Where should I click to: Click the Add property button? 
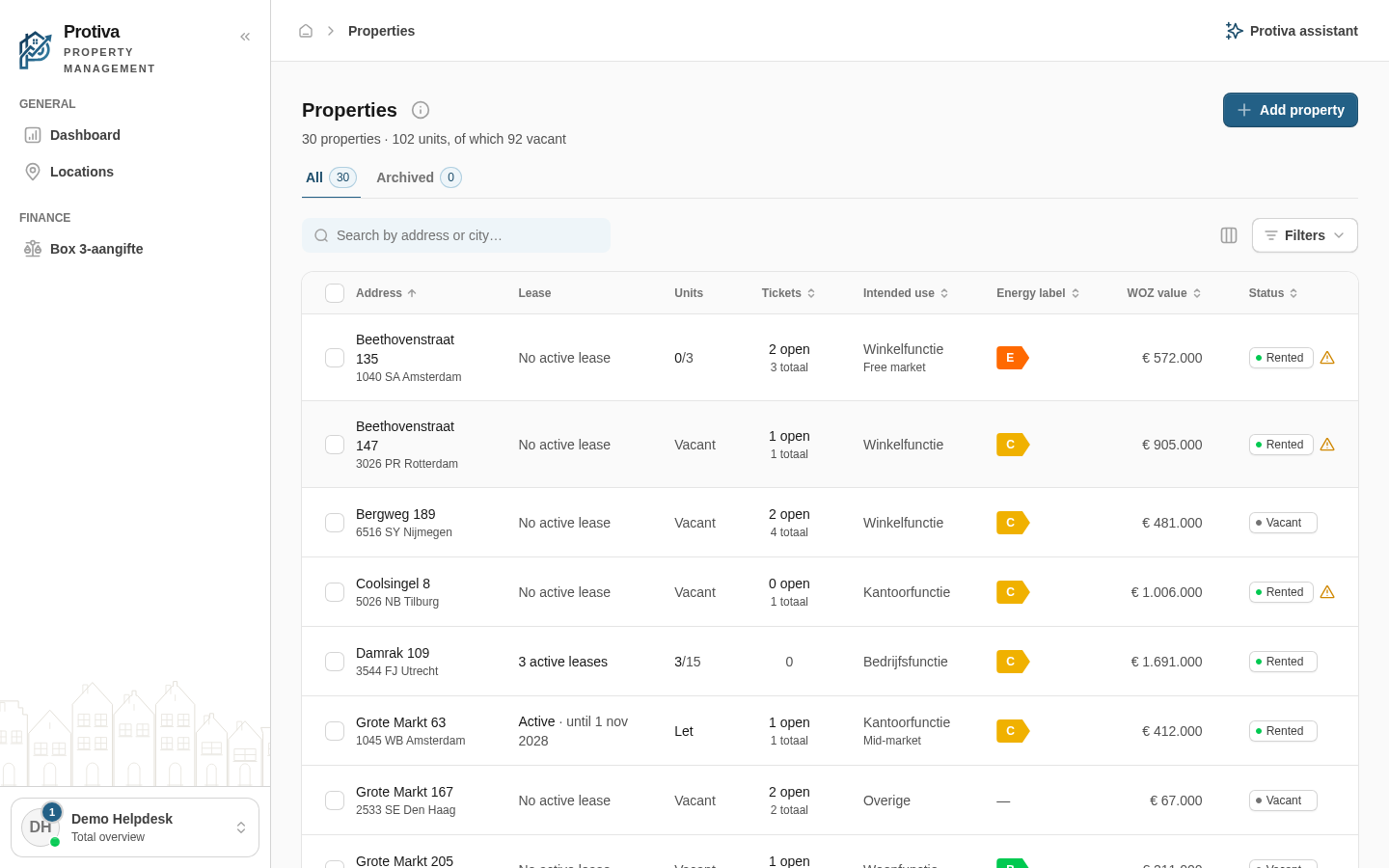pos(1291,110)
